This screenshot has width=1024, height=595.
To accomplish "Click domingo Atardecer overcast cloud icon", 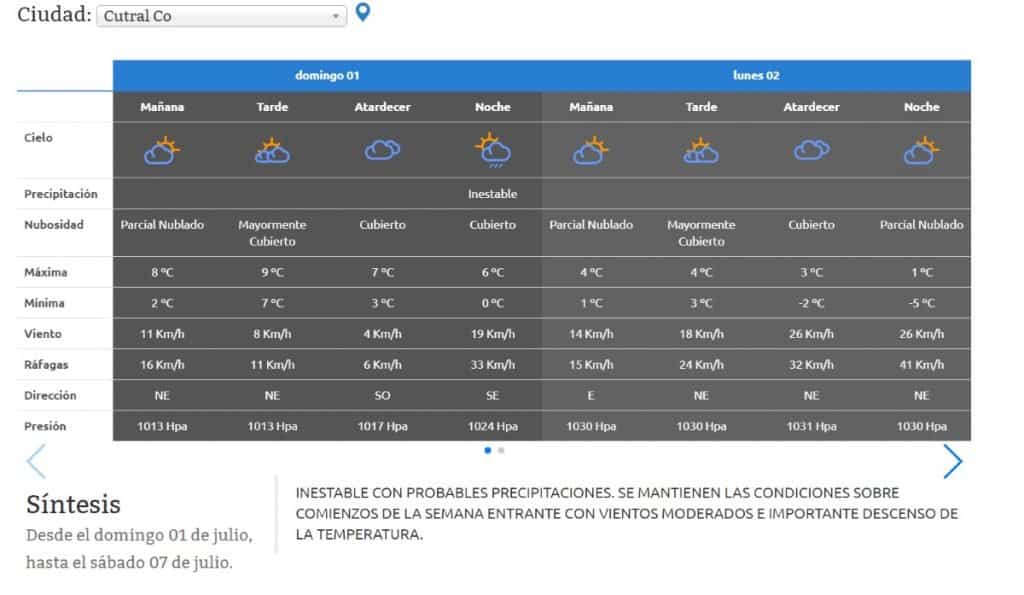I will [x=382, y=150].
